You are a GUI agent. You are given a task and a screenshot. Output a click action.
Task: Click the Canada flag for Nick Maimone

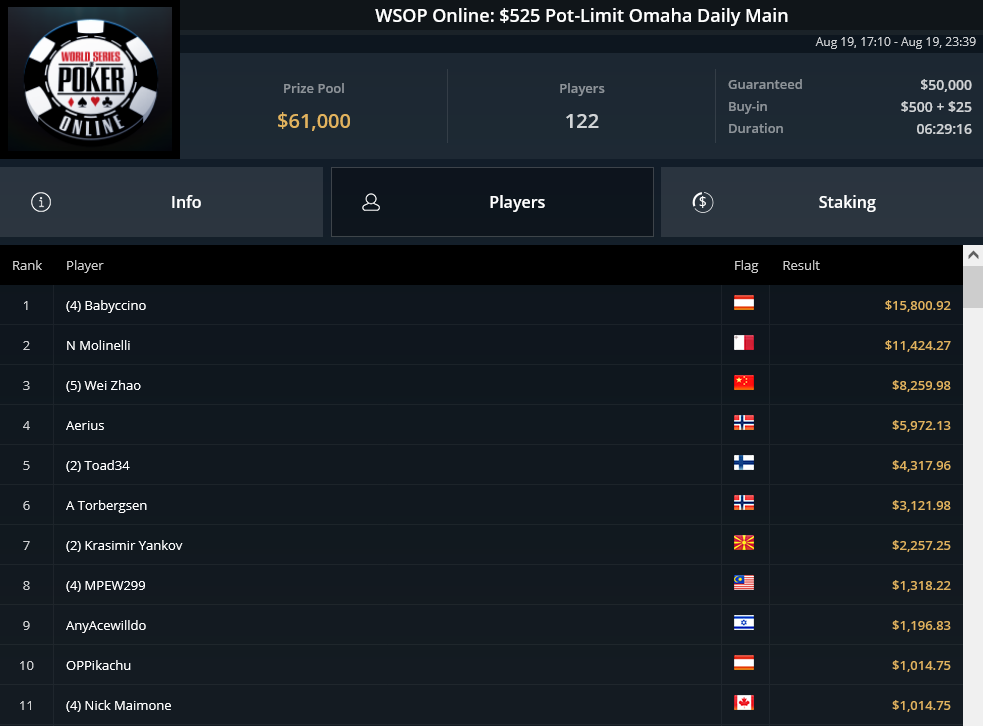(x=744, y=703)
